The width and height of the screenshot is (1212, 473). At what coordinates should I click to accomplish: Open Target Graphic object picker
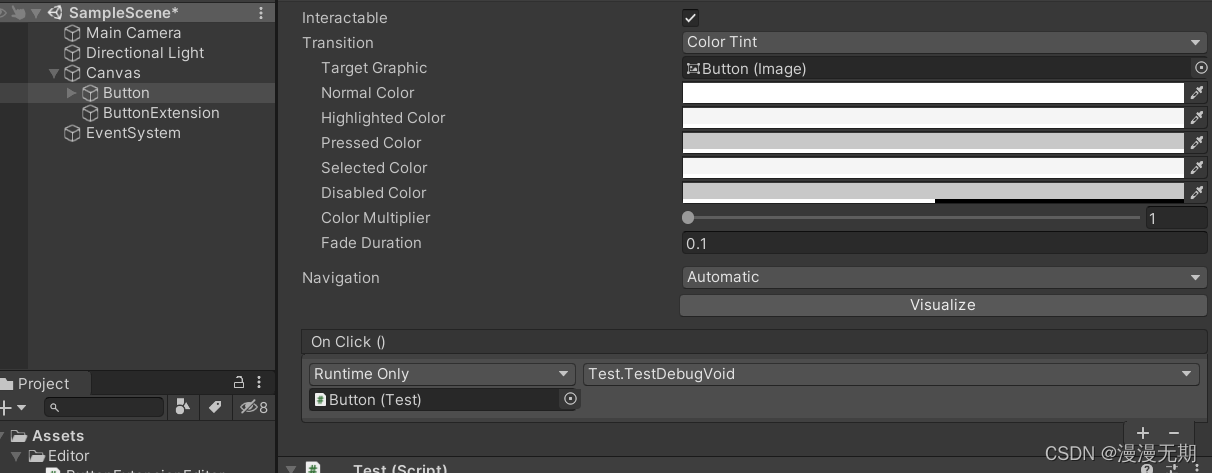click(1201, 68)
